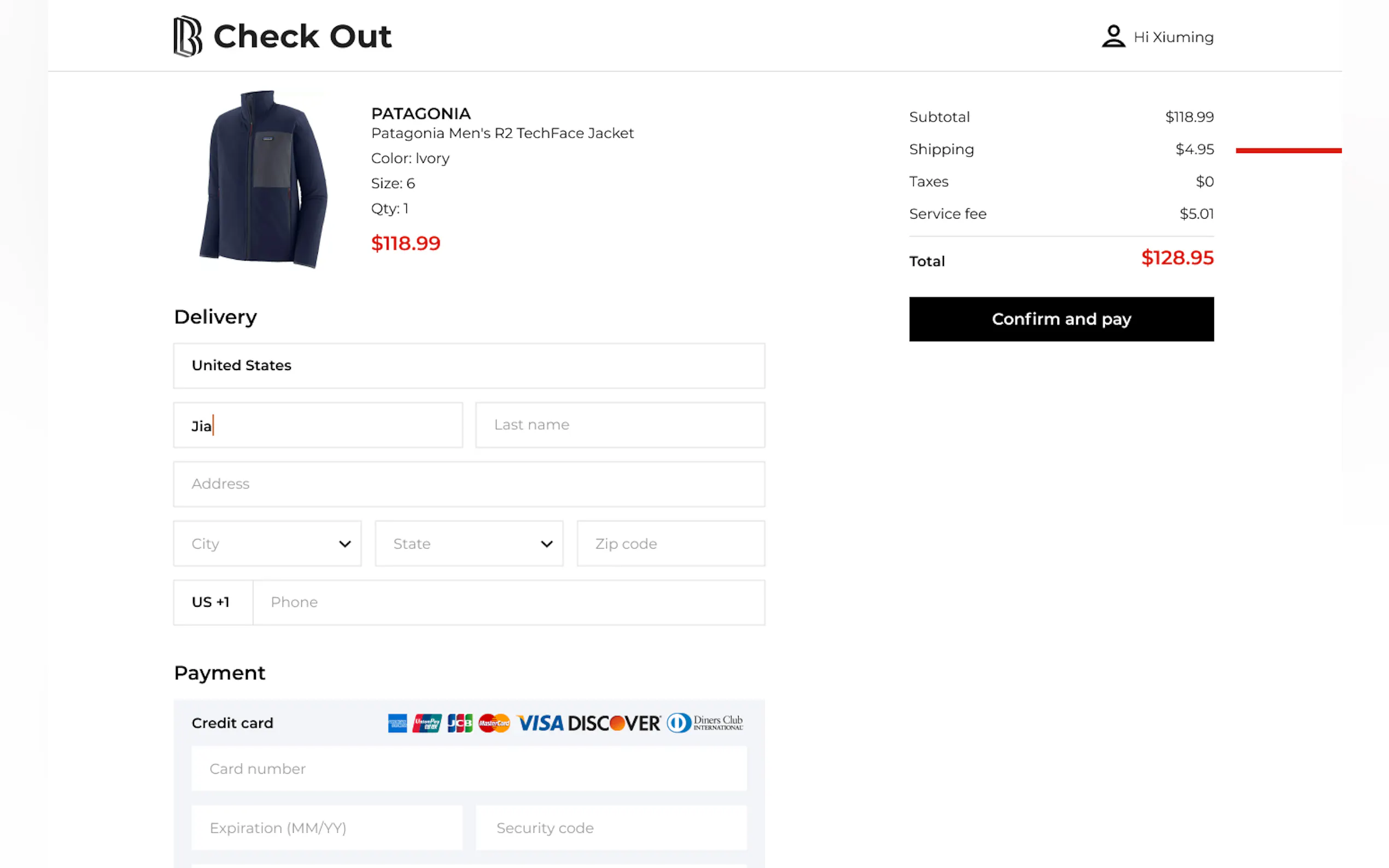Focus the Last name field

click(620, 425)
